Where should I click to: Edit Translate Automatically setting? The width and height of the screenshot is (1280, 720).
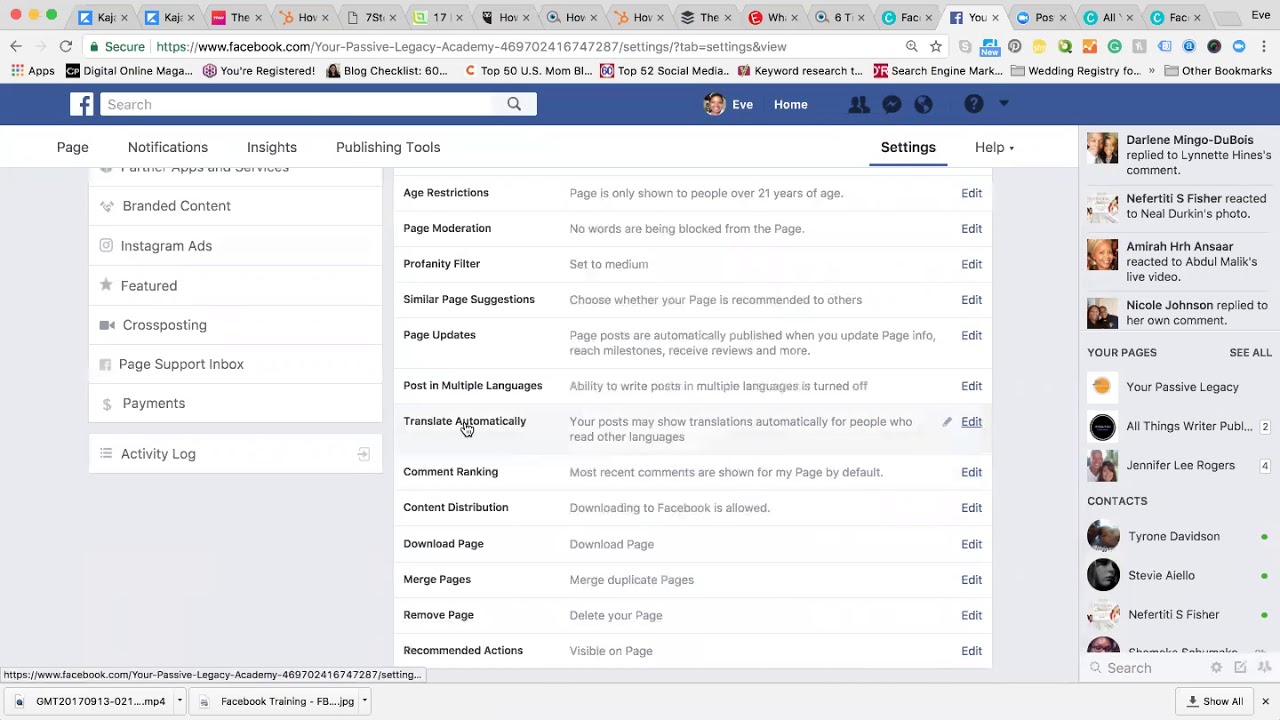(x=971, y=422)
